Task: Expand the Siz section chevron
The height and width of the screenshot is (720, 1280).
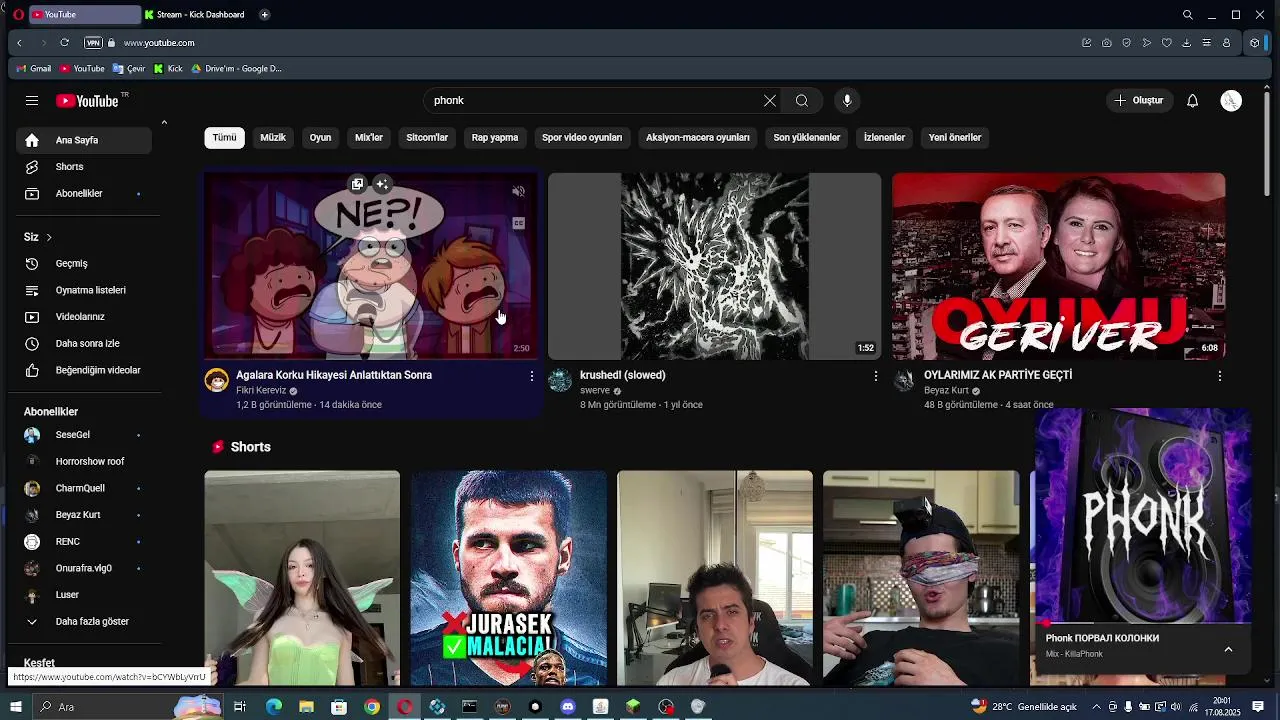Action: [48, 237]
